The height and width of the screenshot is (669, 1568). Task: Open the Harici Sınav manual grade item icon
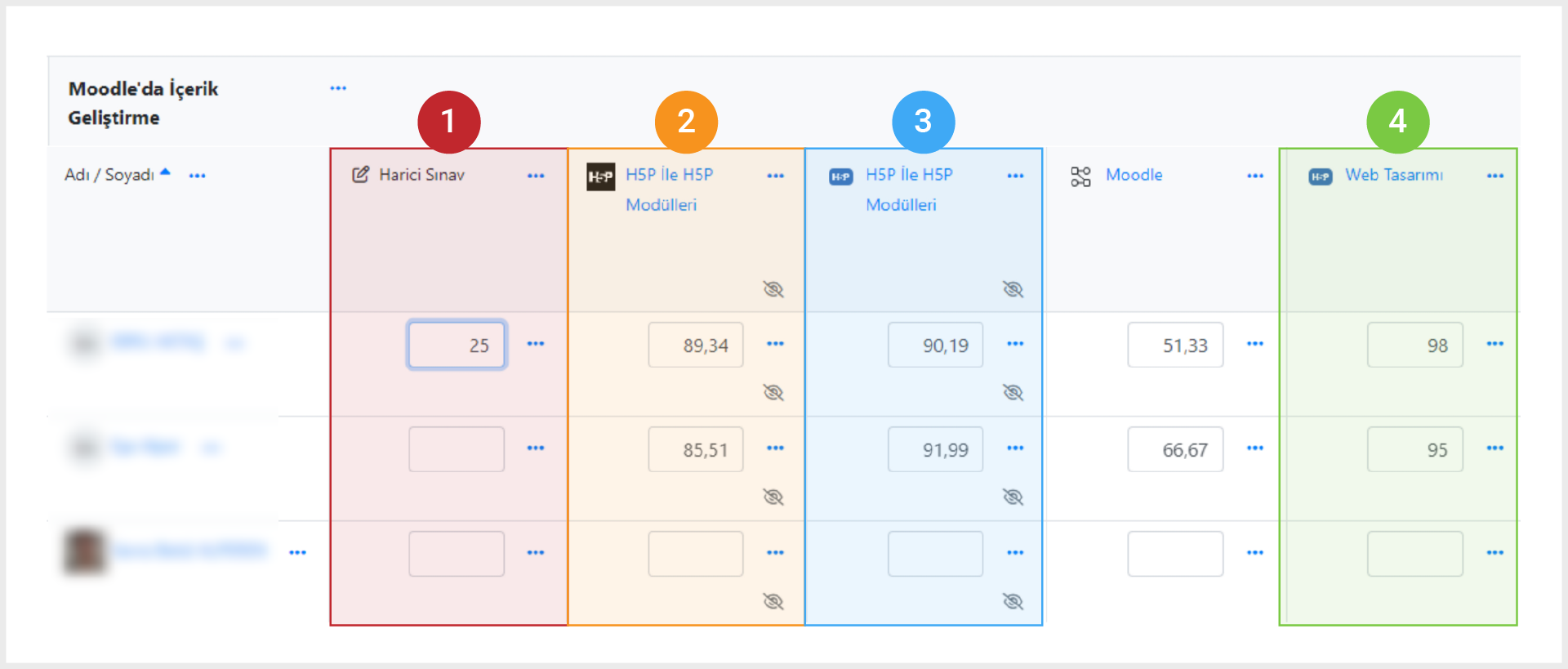(x=360, y=175)
